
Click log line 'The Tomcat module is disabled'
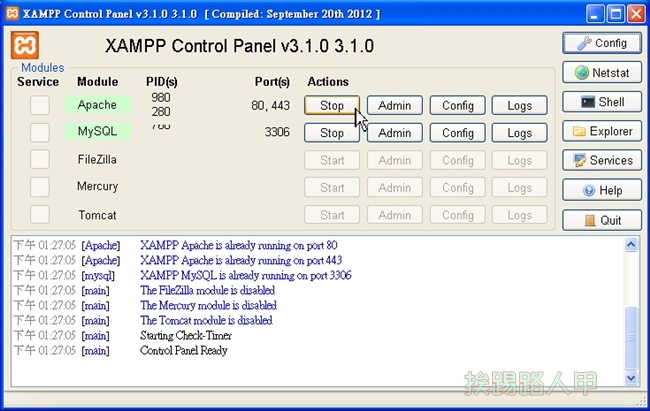(206, 320)
